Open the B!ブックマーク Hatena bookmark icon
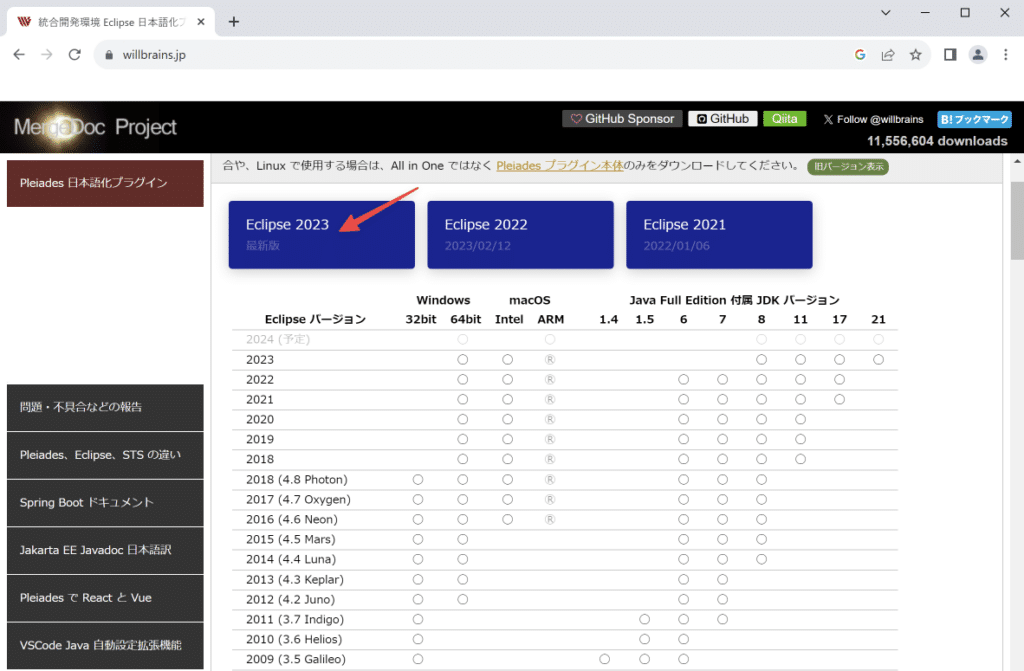Image resolution: width=1024 pixels, height=671 pixels. [x=974, y=118]
